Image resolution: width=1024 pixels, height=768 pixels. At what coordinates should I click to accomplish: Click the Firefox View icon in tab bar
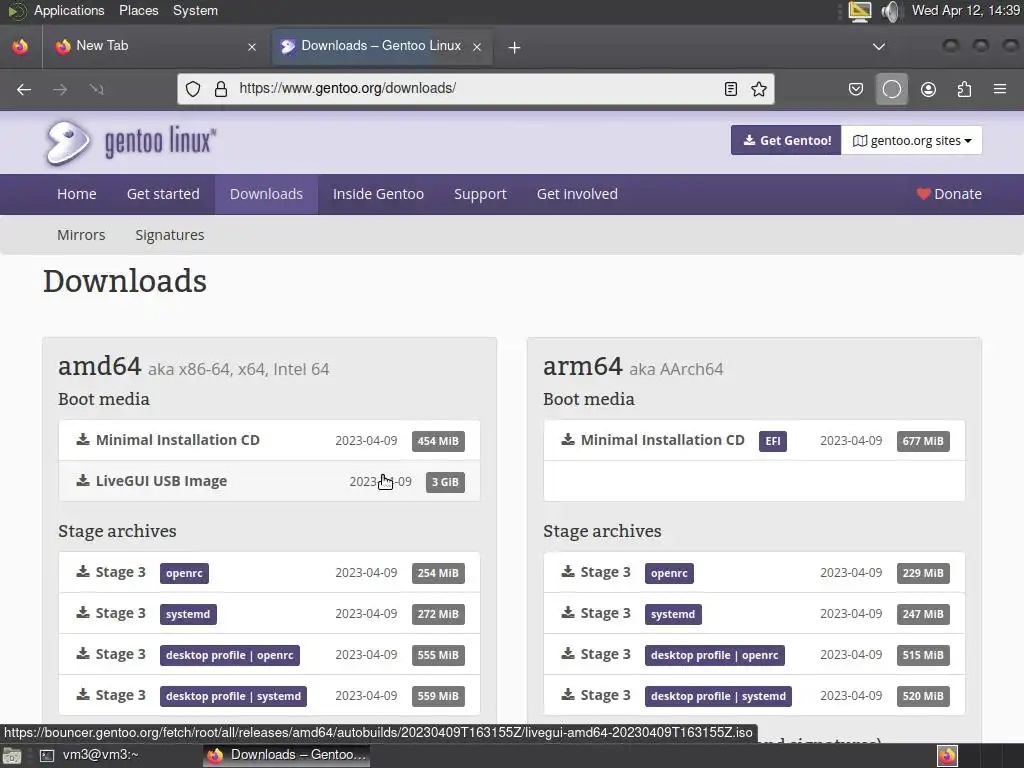pos(20,46)
